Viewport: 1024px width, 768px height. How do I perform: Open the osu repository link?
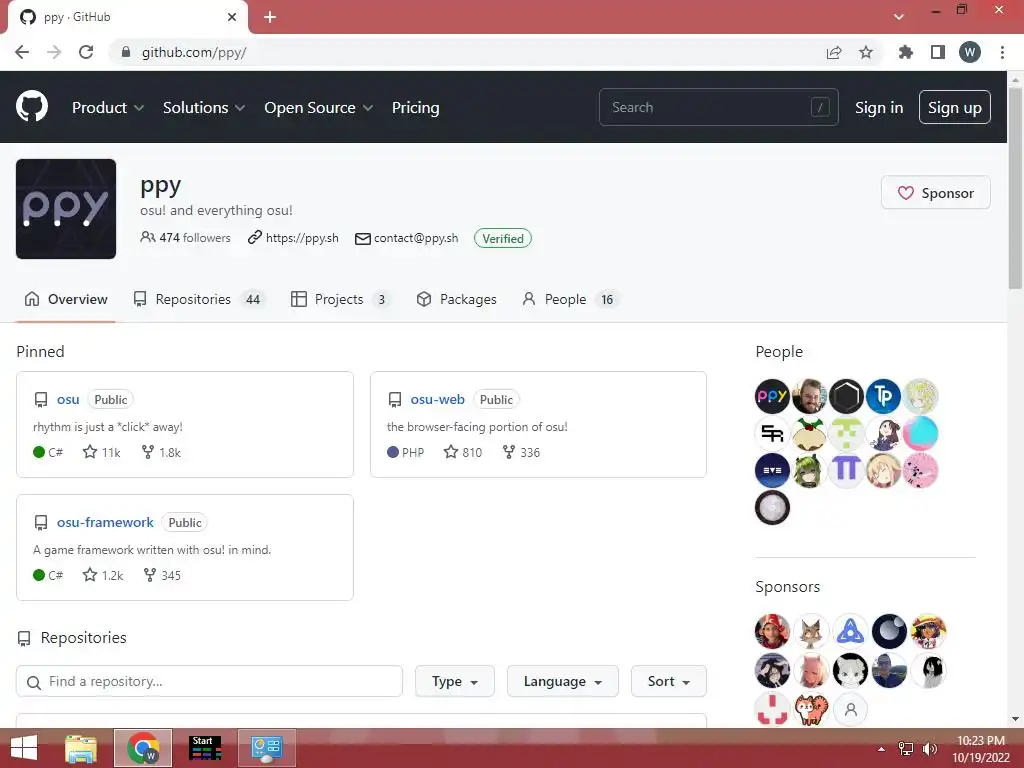pos(68,399)
